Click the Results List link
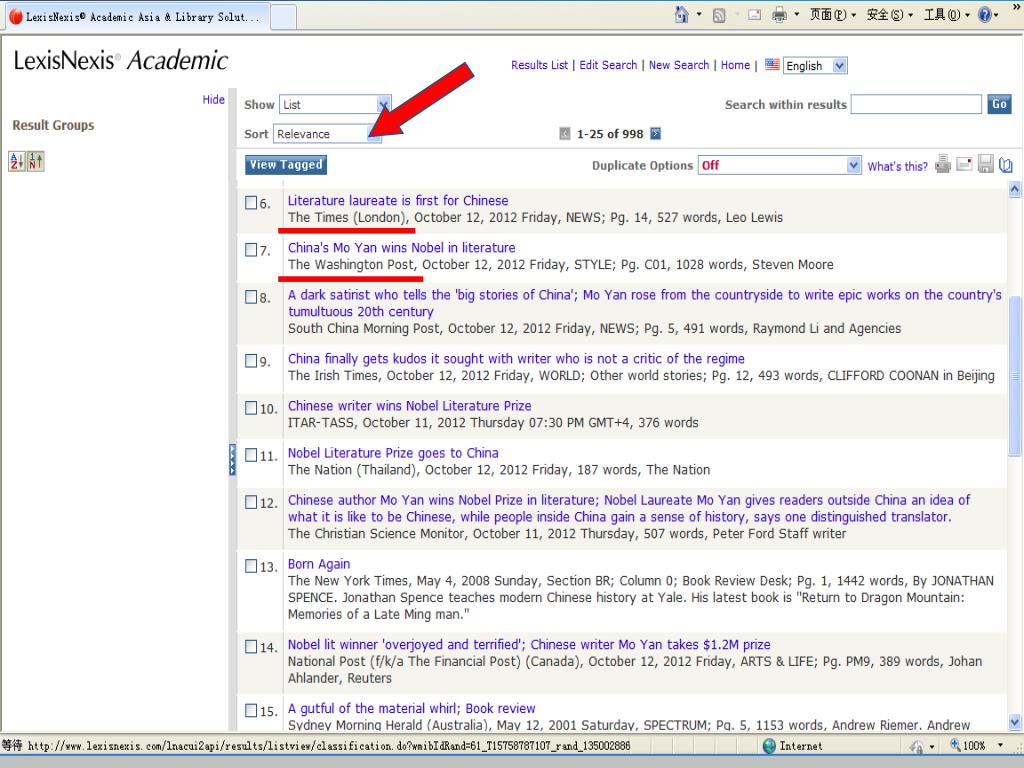Screen dimensions: 1024x768 coord(539,65)
